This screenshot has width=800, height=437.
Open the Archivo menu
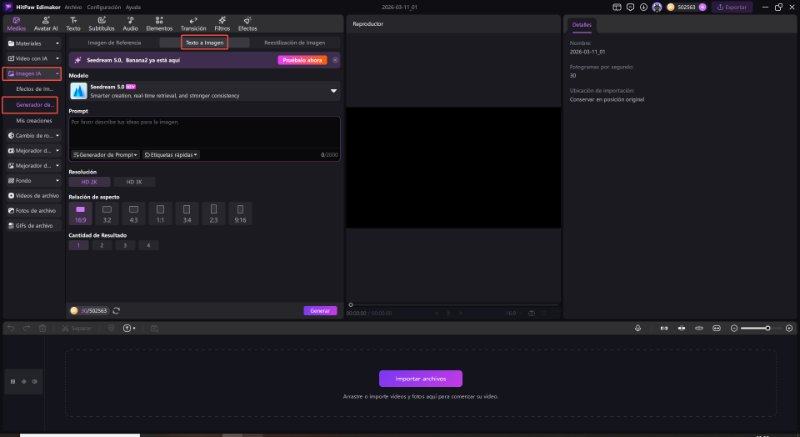[73, 7]
